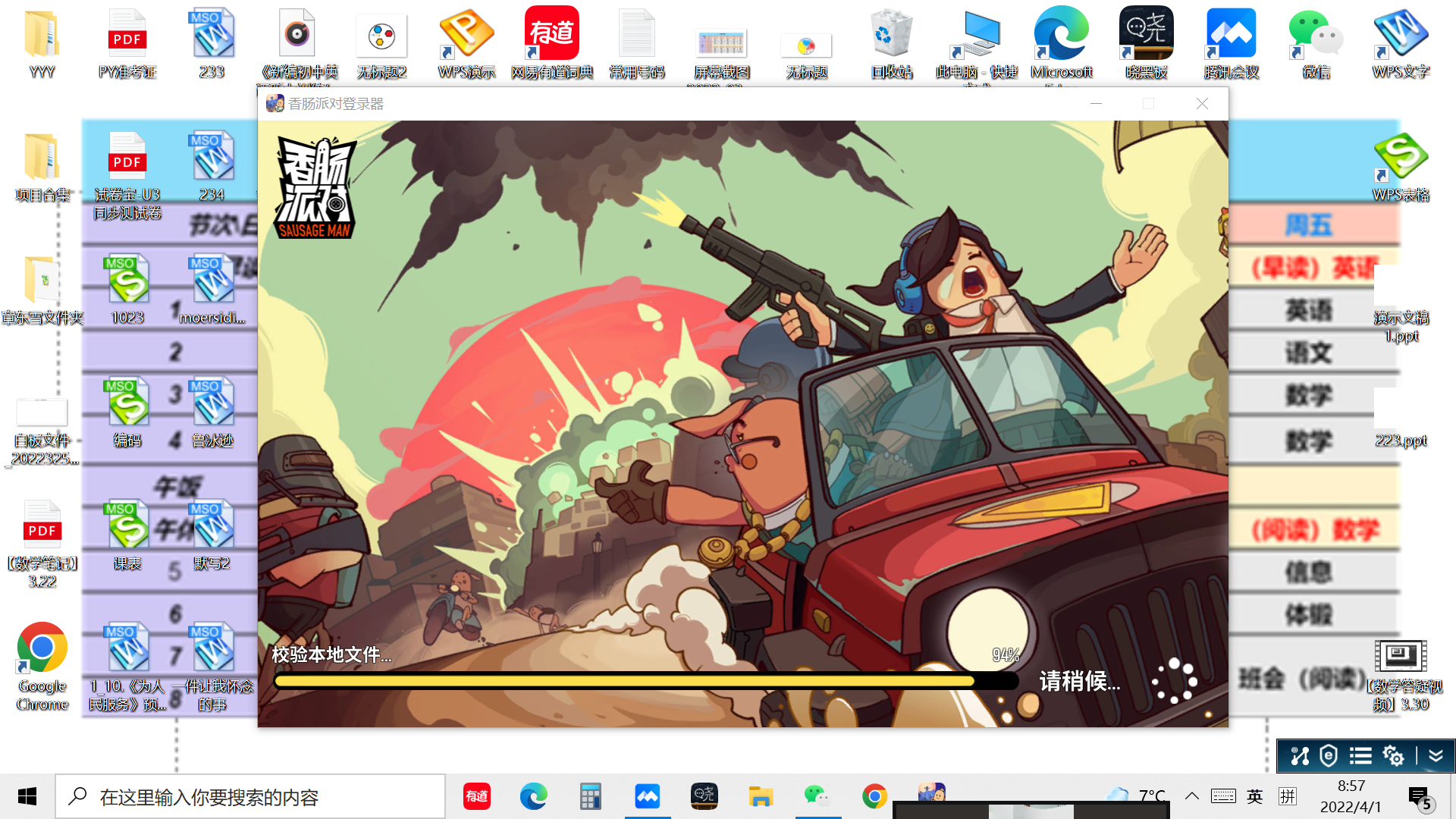
Task: Open the PY准考证 PDF file
Action: click(x=127, y=44)
